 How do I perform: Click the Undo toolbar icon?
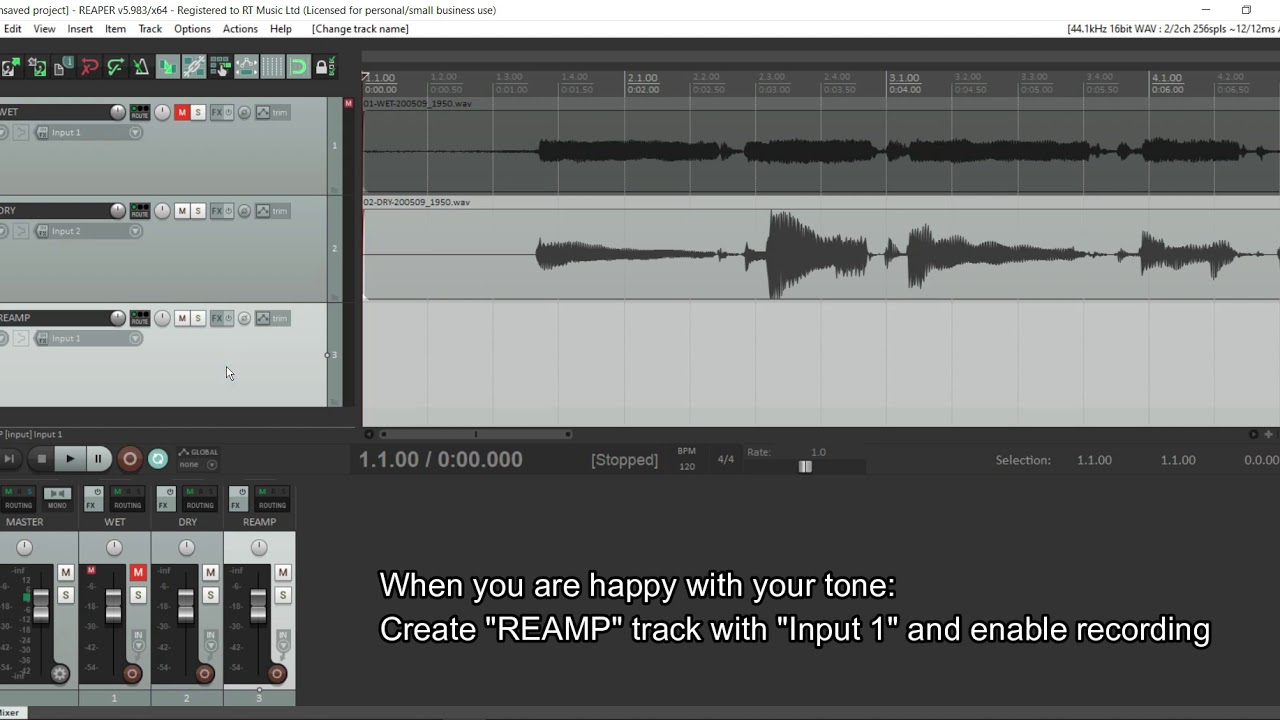click(x=90, y=67)
